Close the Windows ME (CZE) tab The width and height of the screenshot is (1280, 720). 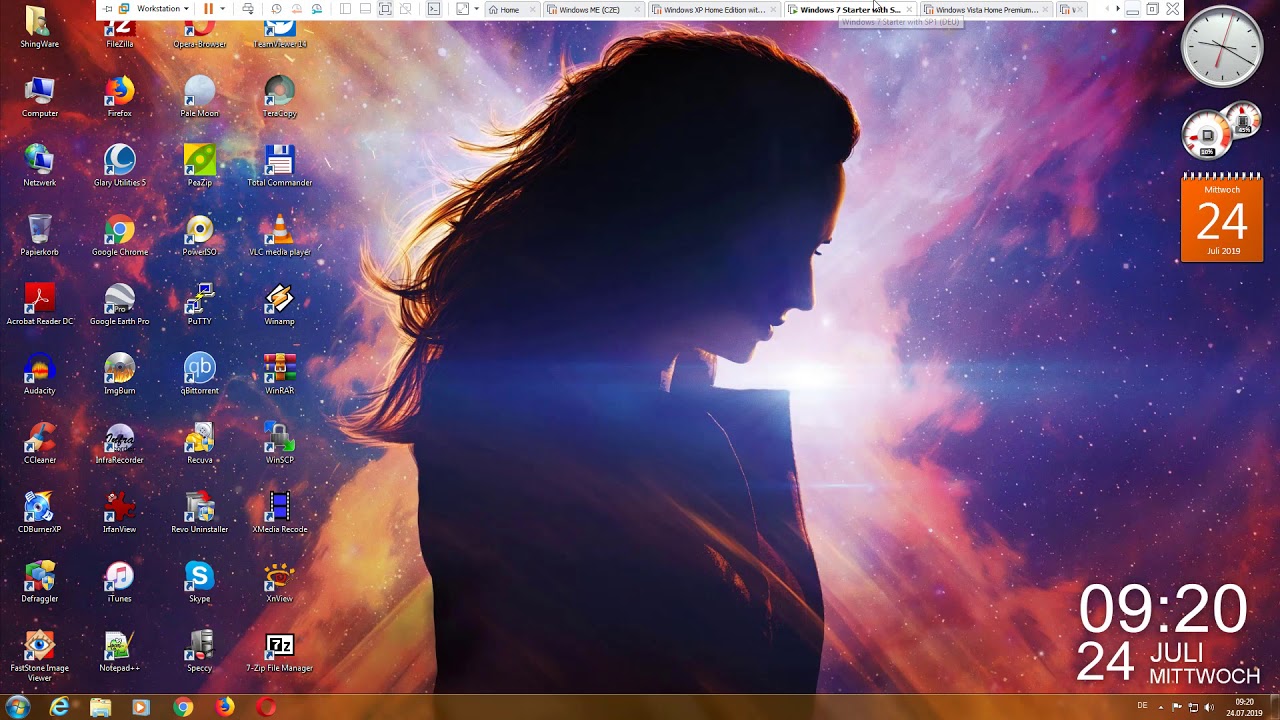pos(638,10)
